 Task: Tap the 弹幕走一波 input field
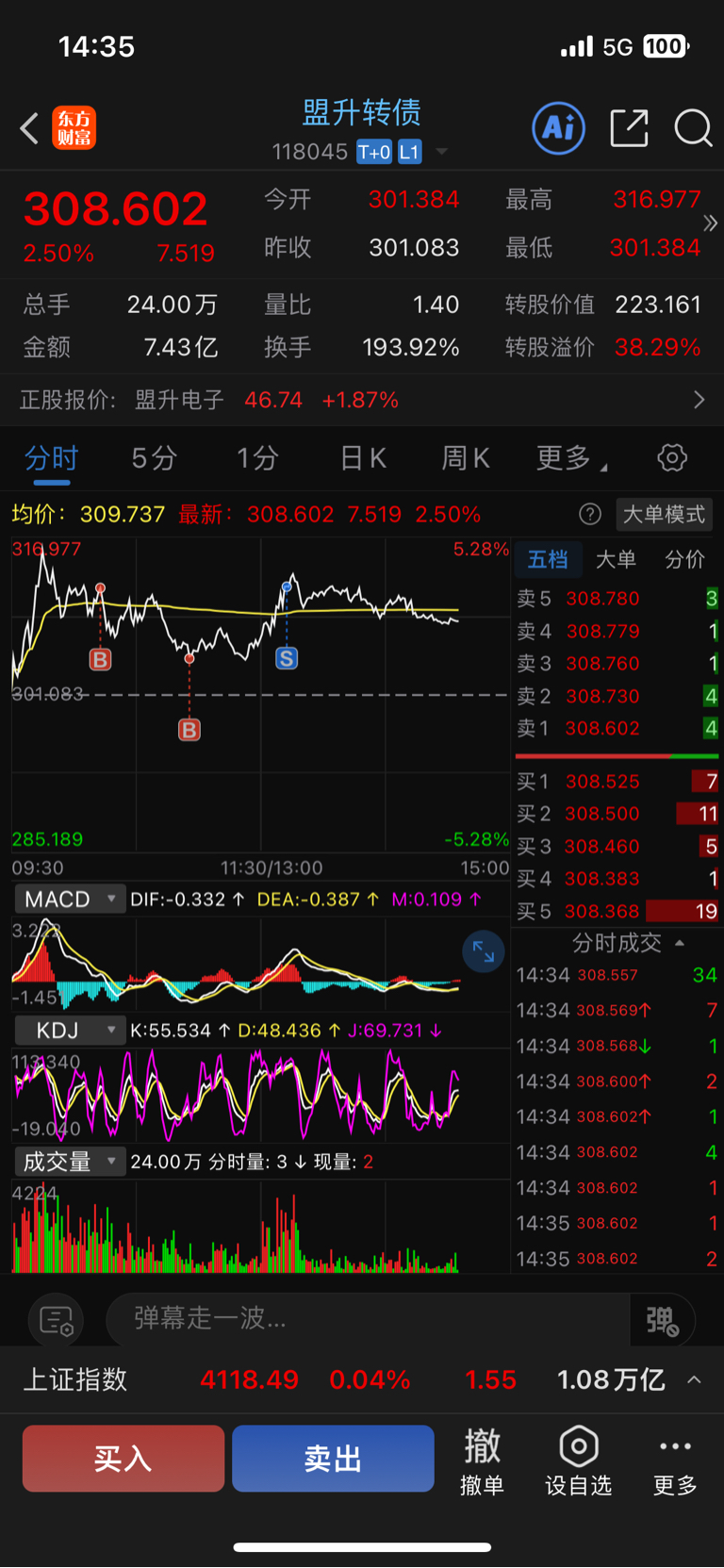pyautogui.click(x=368, y=1319)
